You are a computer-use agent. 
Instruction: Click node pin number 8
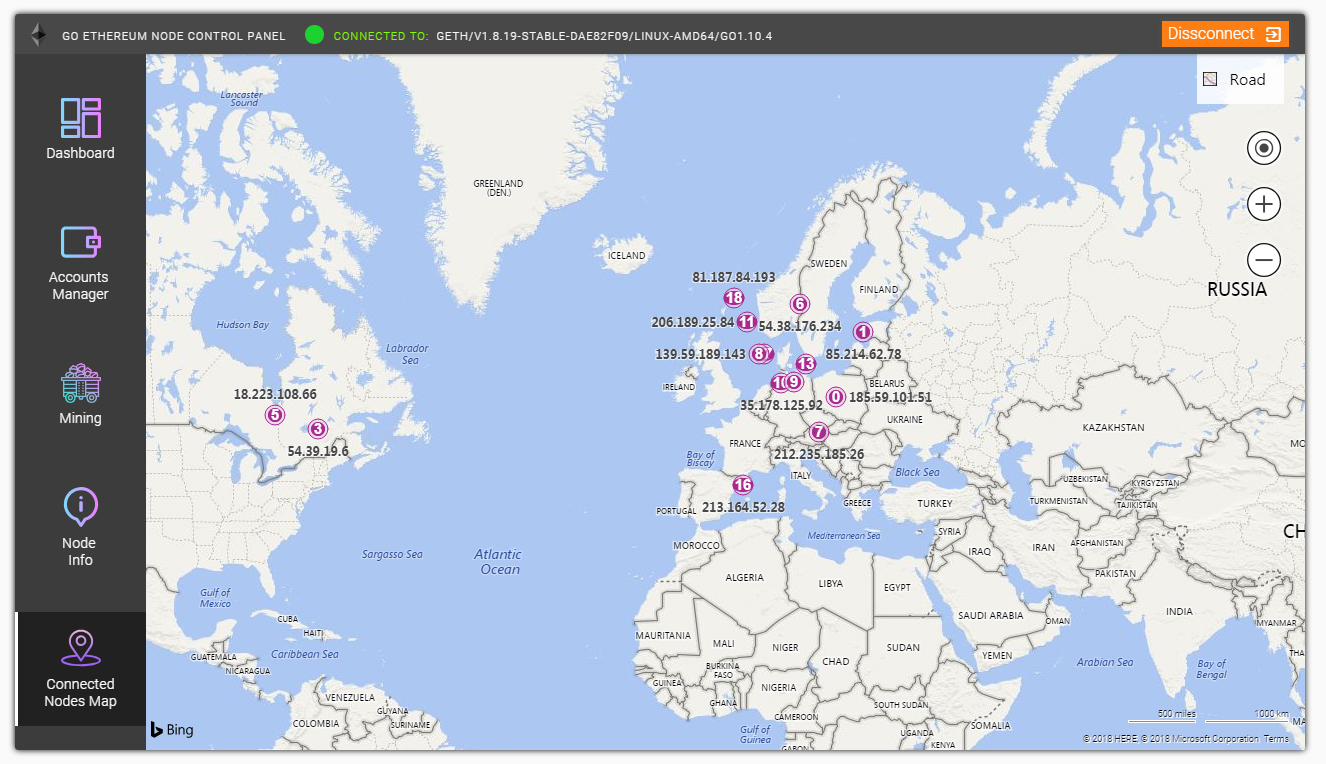[759, 353]
